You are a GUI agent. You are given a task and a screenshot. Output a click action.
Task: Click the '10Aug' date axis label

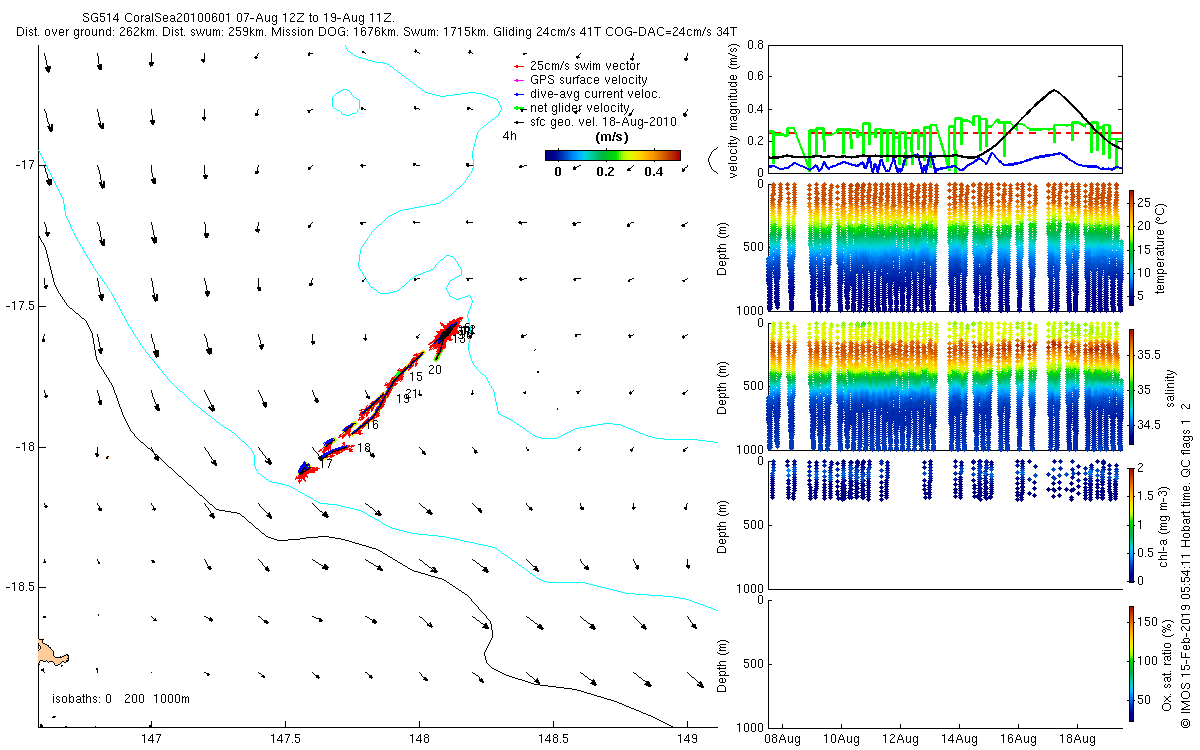[840, 740]
